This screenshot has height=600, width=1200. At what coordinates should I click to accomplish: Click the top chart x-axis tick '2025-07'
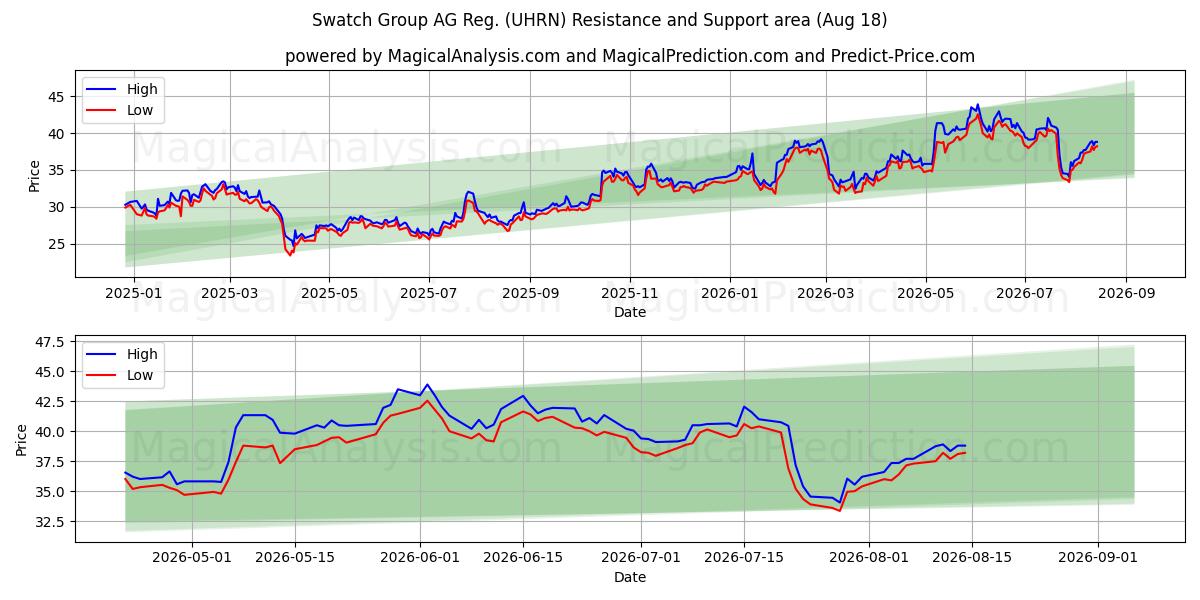(x=429, y=293)
